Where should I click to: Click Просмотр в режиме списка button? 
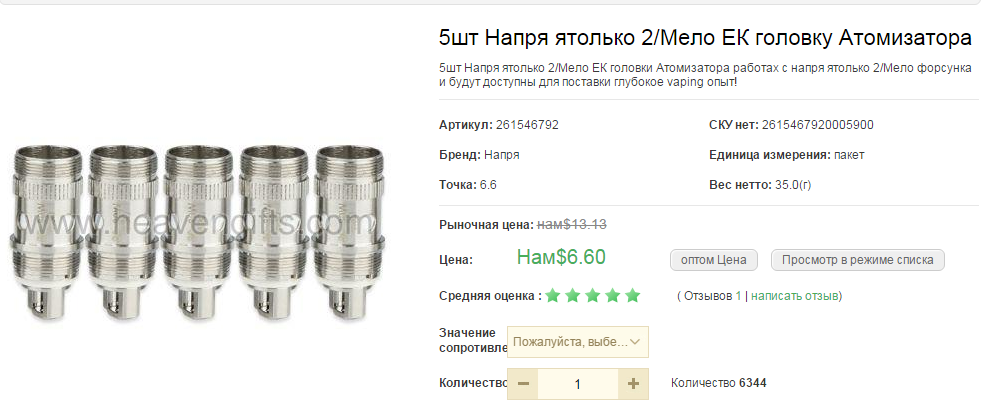[x=857, y=260]
